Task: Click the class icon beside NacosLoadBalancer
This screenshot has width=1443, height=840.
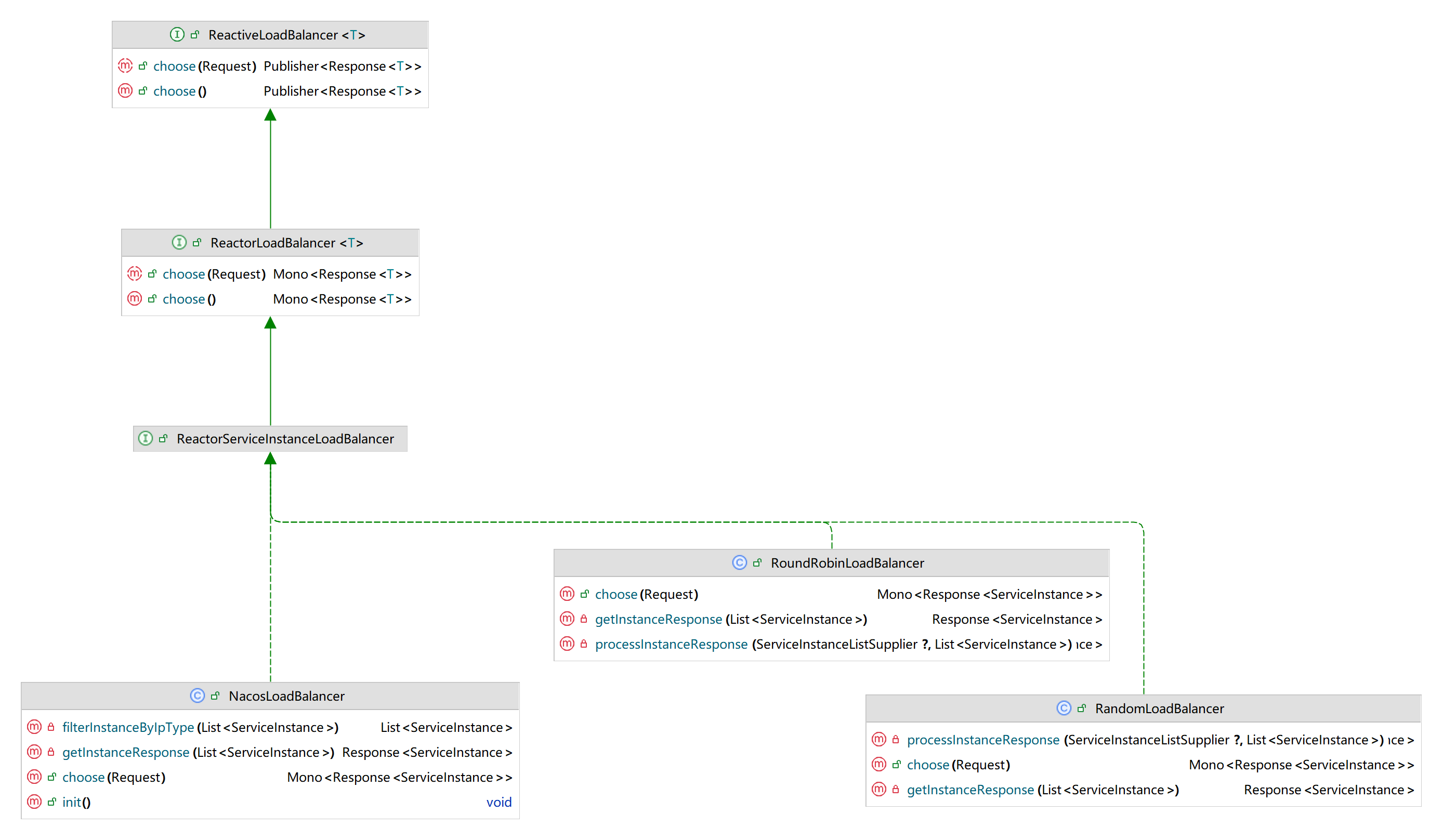Action: [197, 695]
